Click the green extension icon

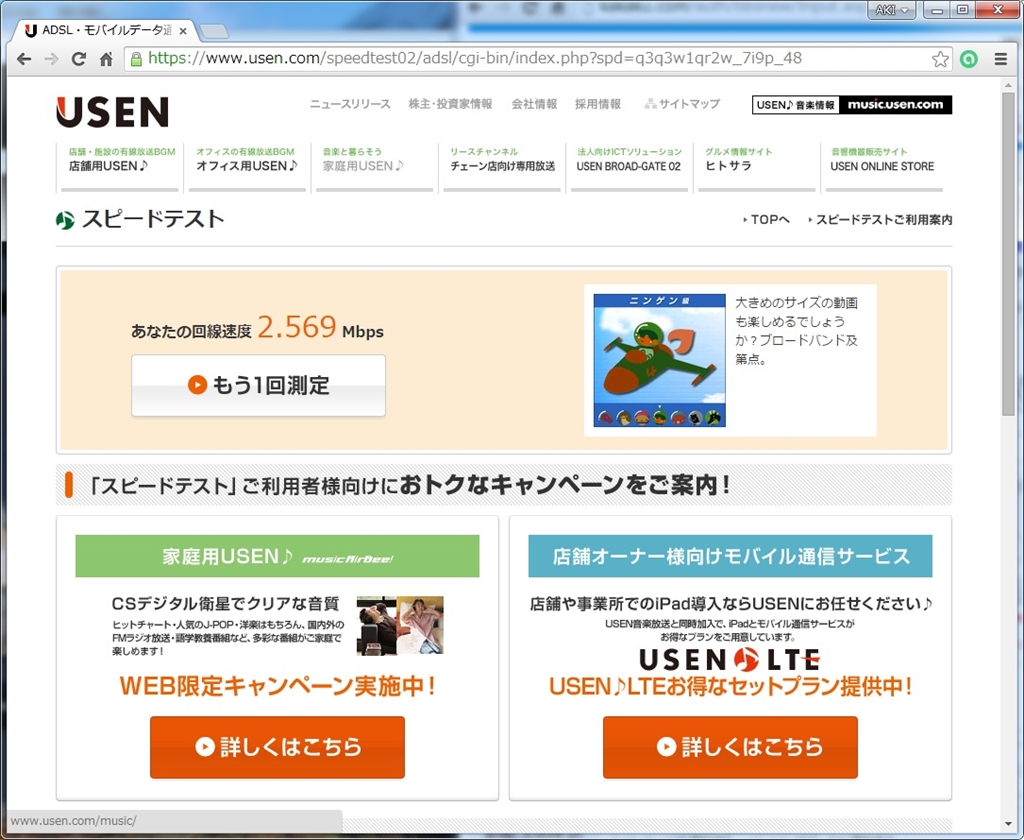click(x=968, y=59)
